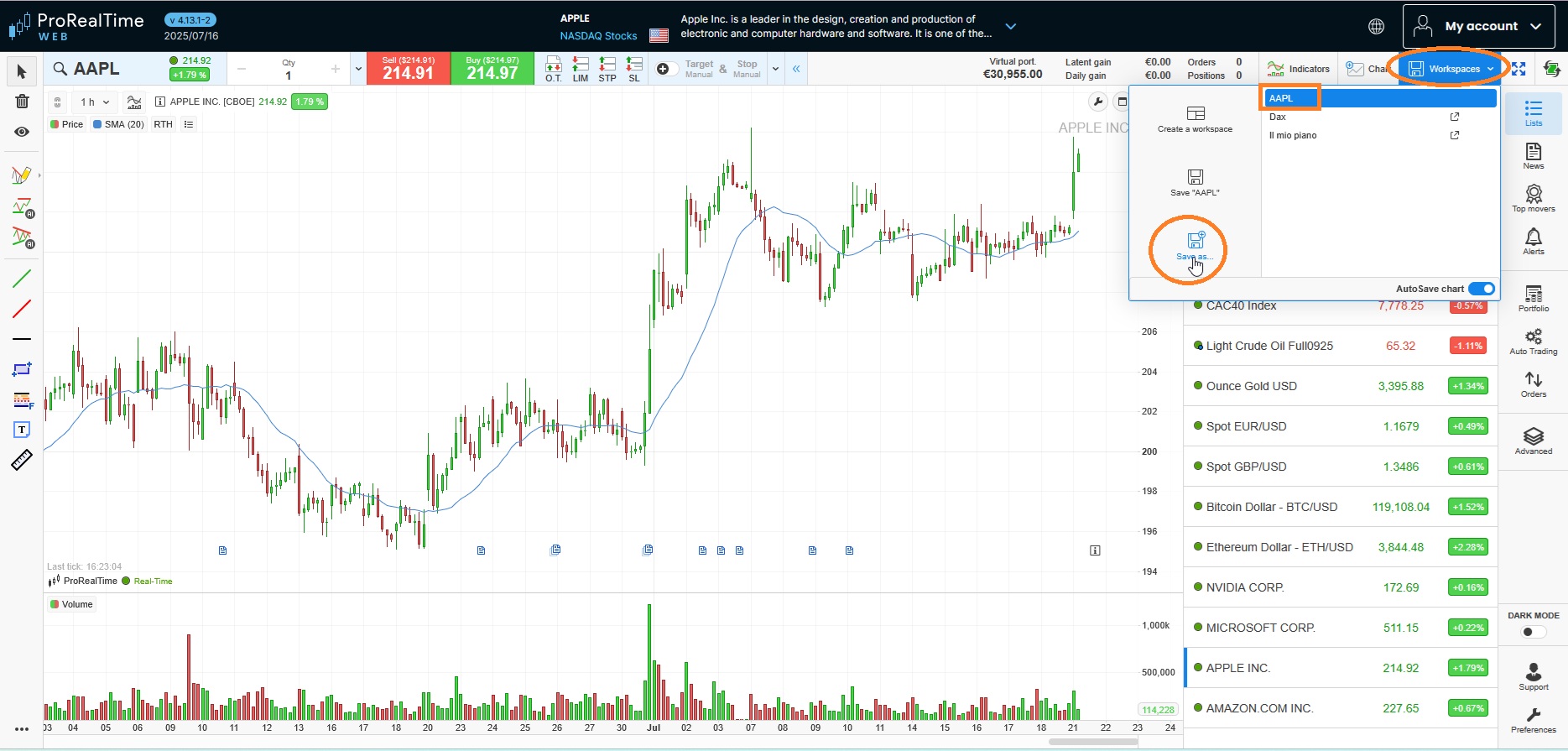
Task: Open the pencil drawing tools icon
Action: pyautogui.click(x=22, y=175)
